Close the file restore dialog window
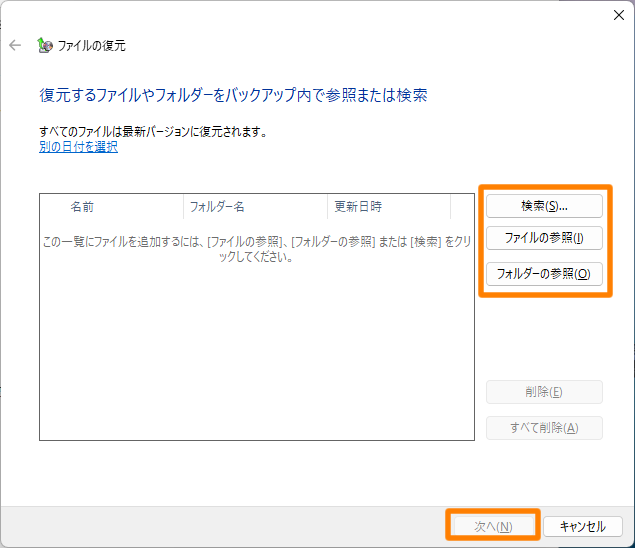The height and width of the screenshot is (548, 635). click(618, 14)
